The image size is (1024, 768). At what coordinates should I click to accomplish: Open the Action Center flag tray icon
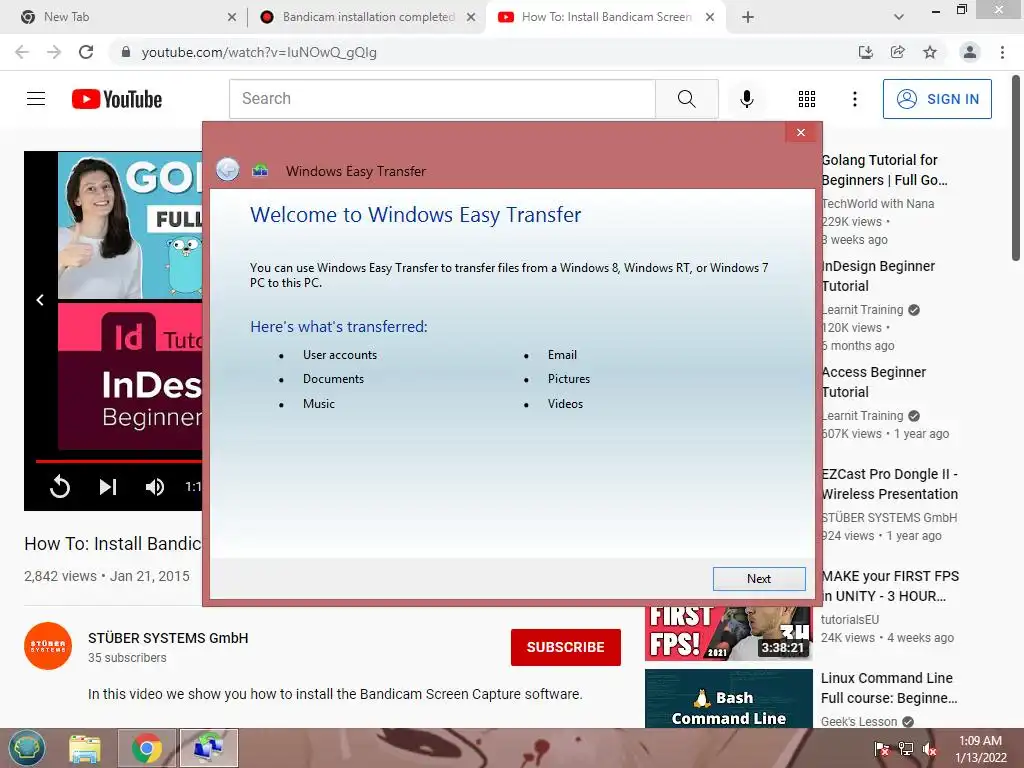click(881, 748)
